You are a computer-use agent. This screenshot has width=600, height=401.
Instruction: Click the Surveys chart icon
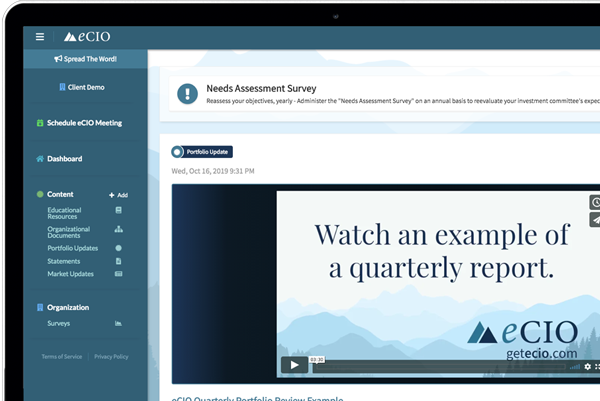coord(119,323)
